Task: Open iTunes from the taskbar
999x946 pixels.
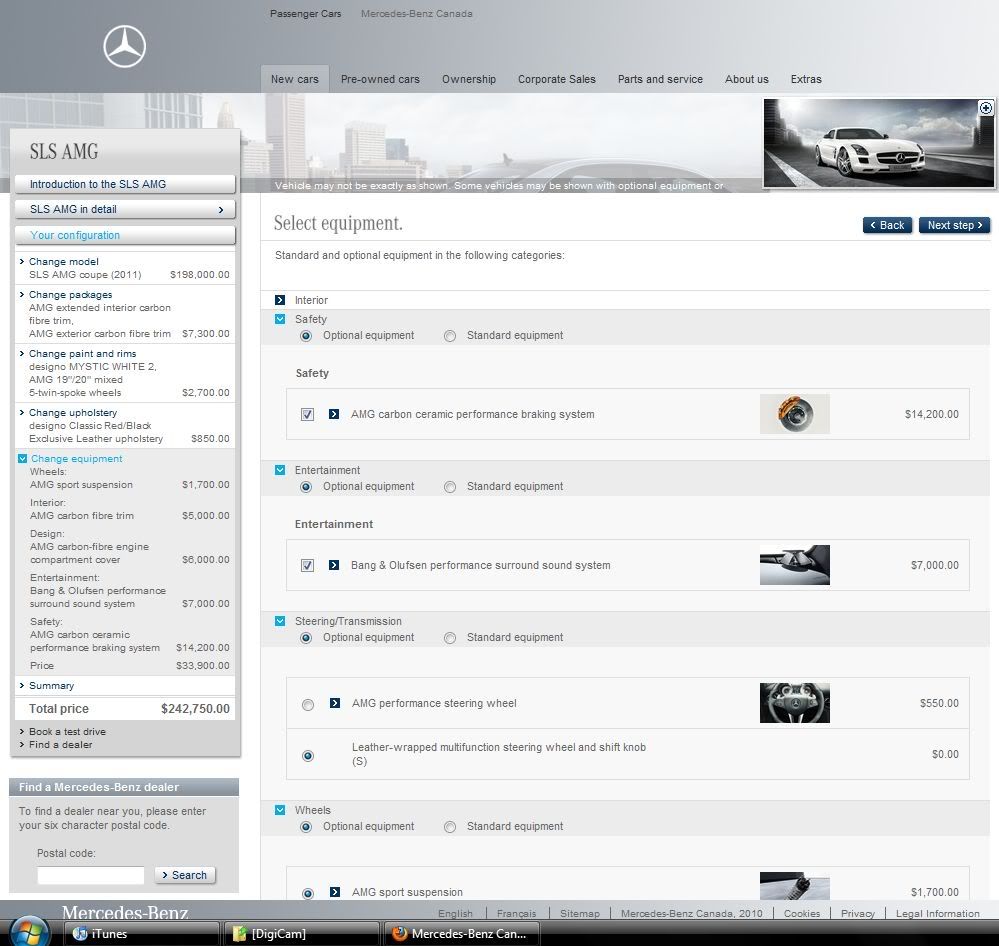Action: point(141,933)
